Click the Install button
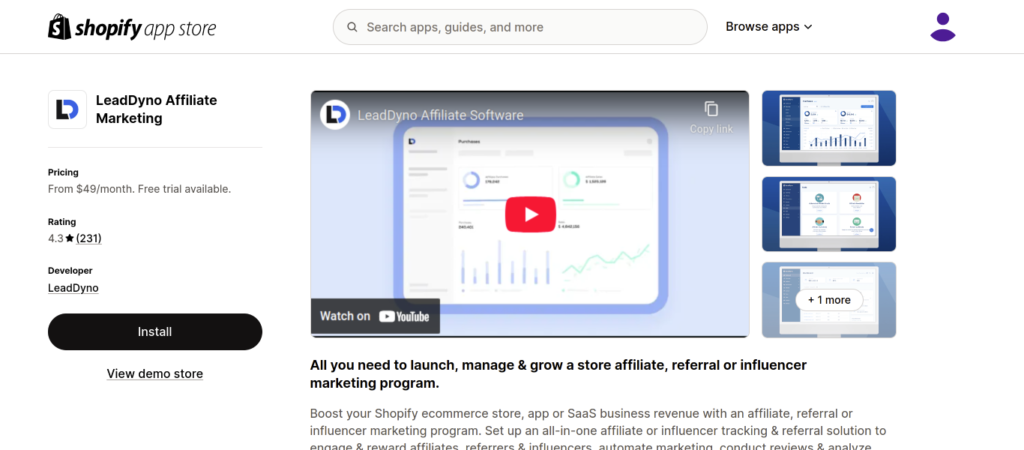This screenshot has height=450, width=1024. [x=155, y=332]
